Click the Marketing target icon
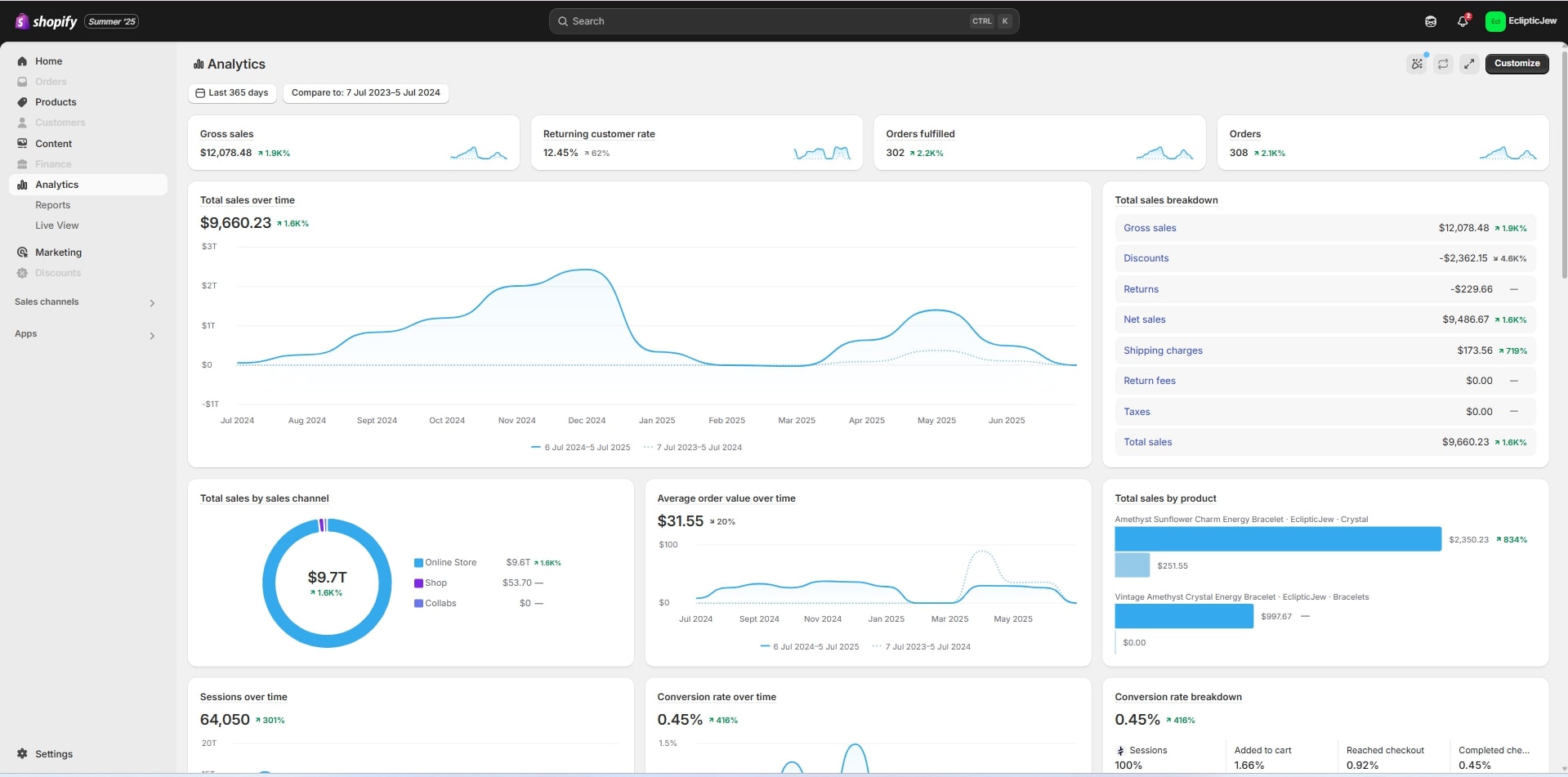 (22, 252)
